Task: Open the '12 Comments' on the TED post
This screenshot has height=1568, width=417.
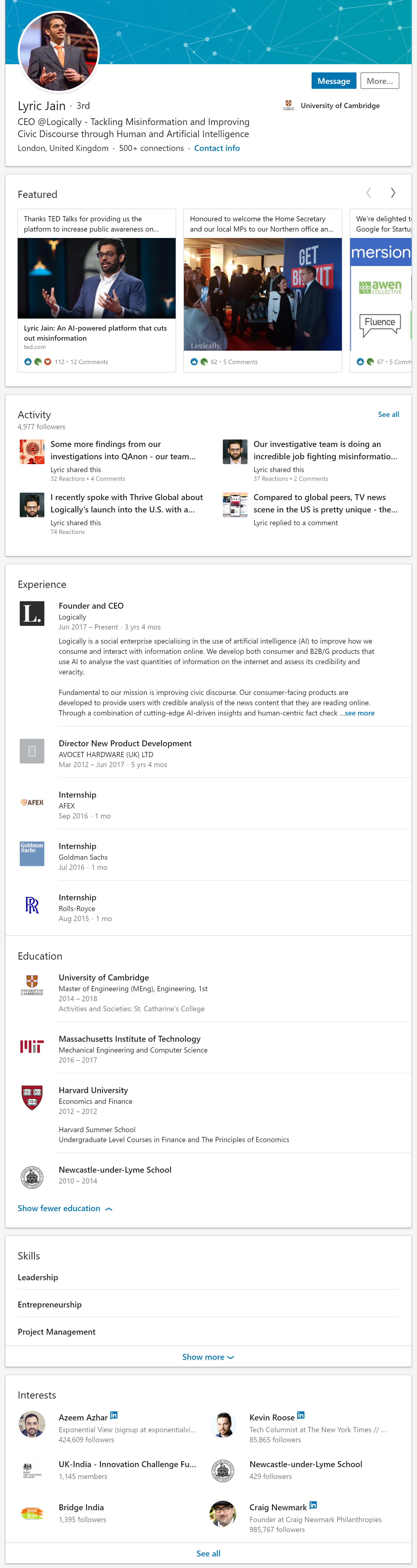Action: [89, 362]
